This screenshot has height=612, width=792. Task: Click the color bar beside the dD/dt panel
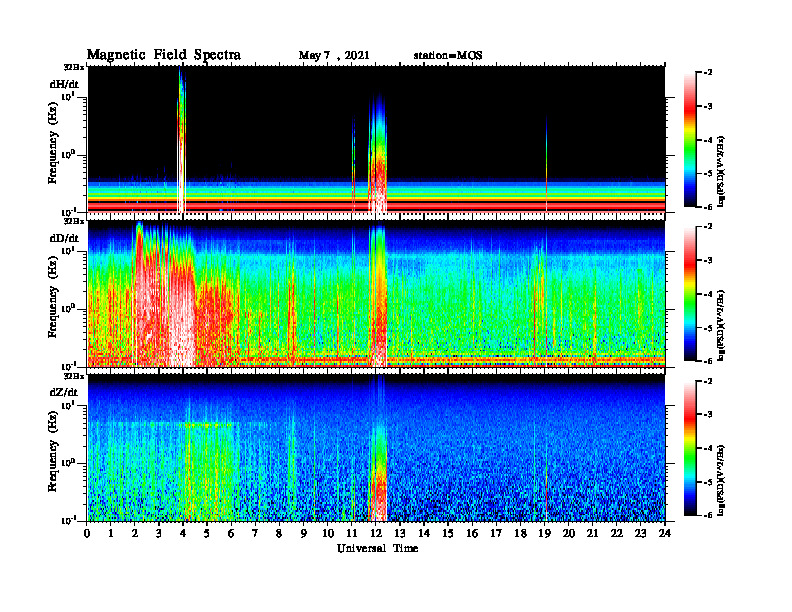(689, 294)
